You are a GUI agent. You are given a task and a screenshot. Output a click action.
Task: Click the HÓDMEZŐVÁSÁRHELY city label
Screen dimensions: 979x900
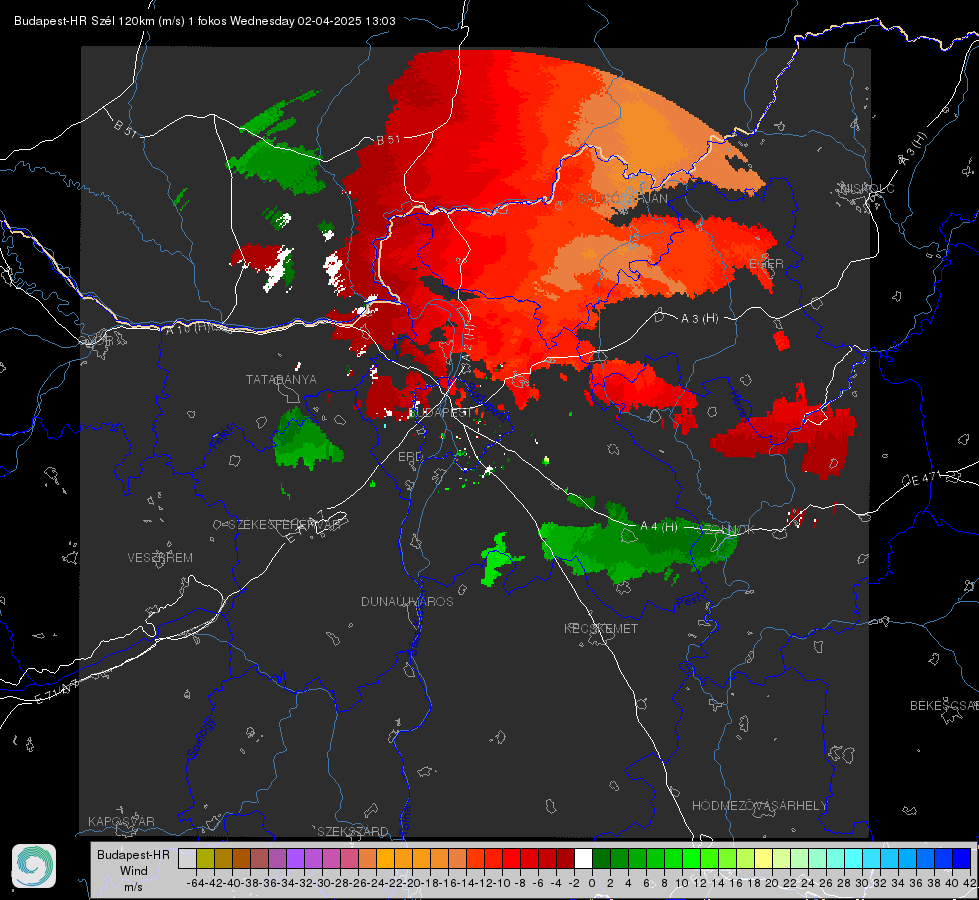(759, 806)
